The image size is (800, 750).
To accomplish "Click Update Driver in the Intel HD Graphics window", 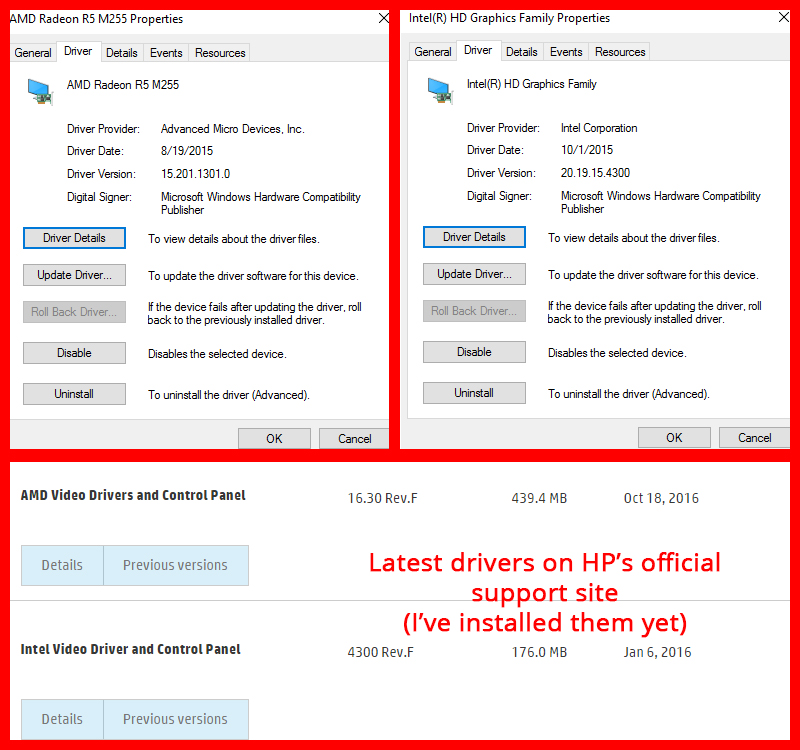I will pyautogui.click(x=474, y=274).
